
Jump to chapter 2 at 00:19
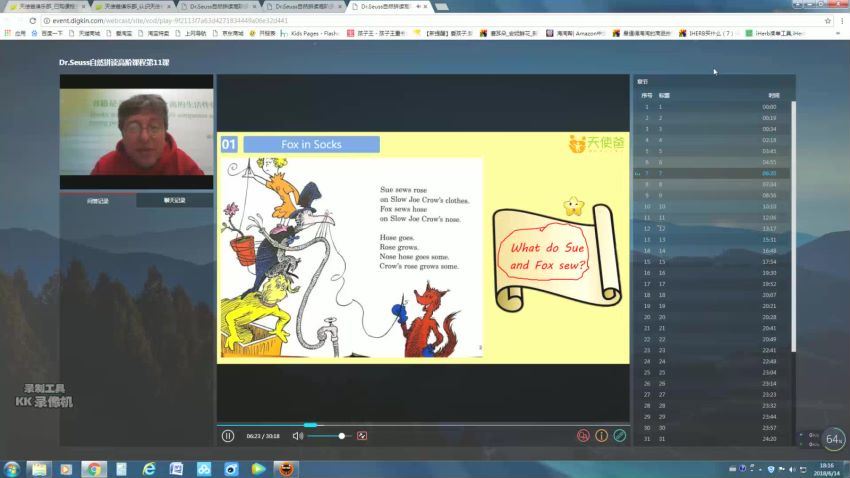click(x=711, y=118)
